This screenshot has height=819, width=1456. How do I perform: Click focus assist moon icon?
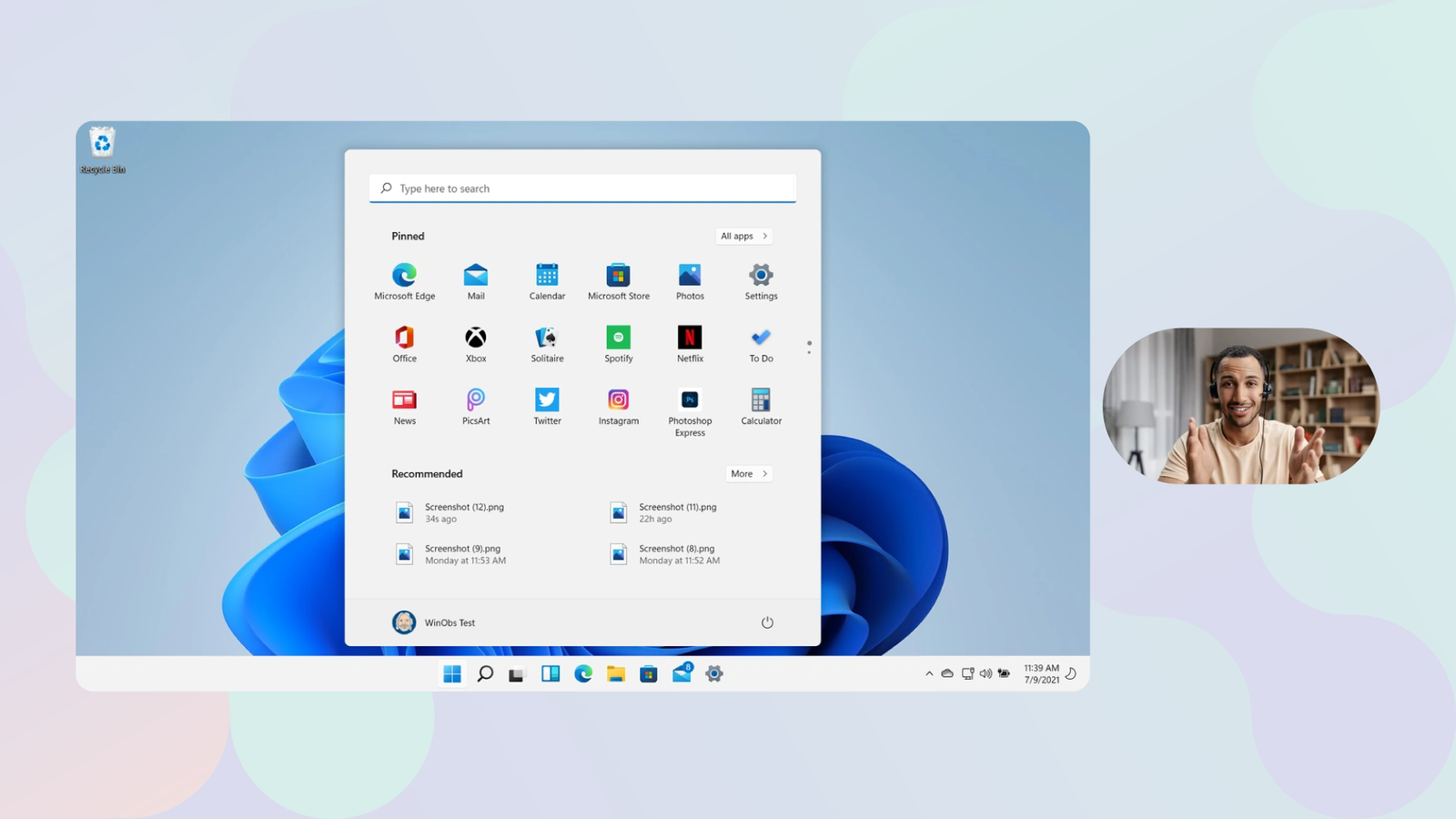(1071, 673)
